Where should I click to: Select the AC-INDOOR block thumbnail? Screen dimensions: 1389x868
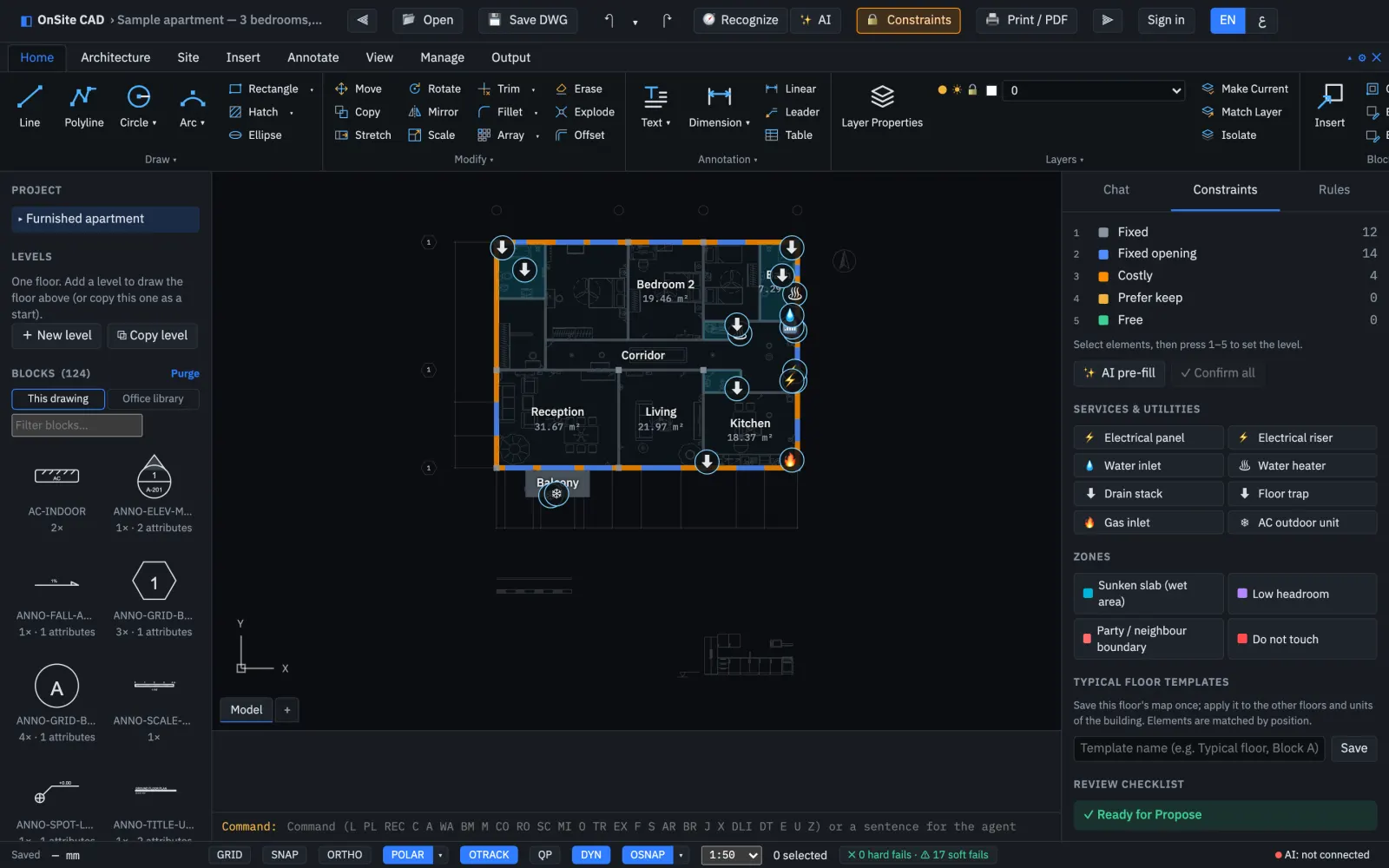(x=56, y=477)
